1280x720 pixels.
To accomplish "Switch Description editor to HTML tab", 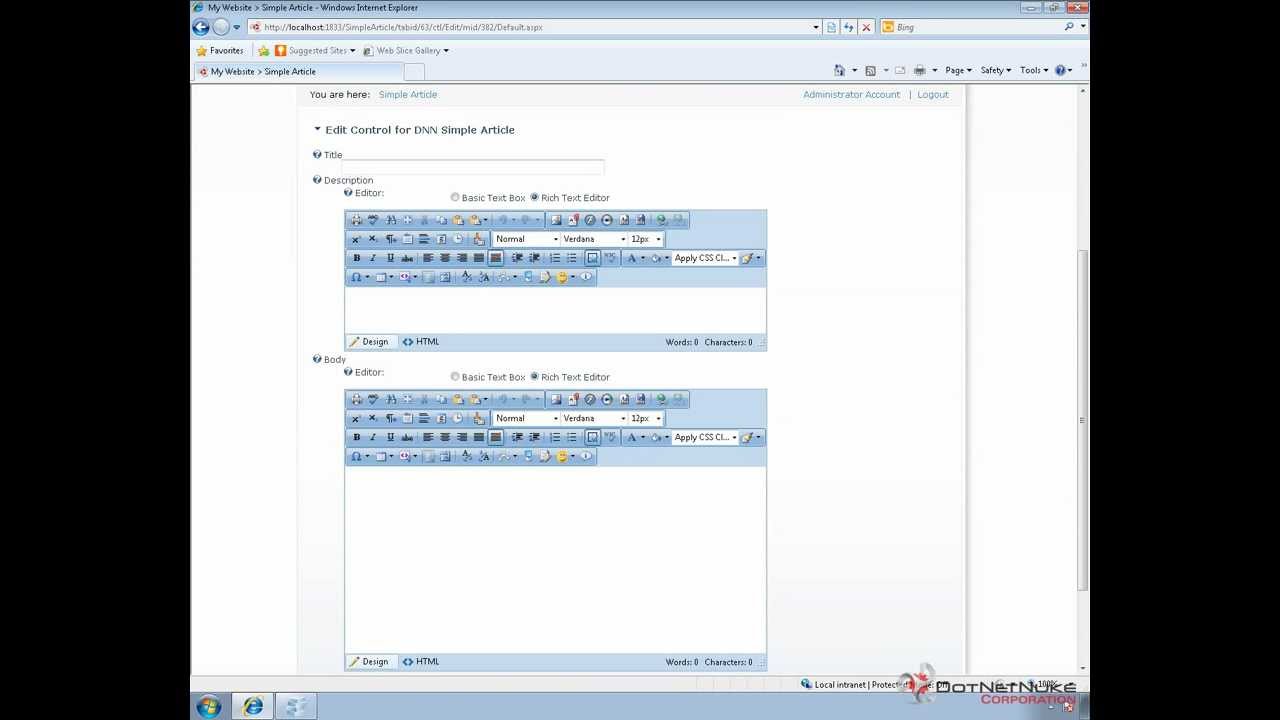I will point(421,342).
